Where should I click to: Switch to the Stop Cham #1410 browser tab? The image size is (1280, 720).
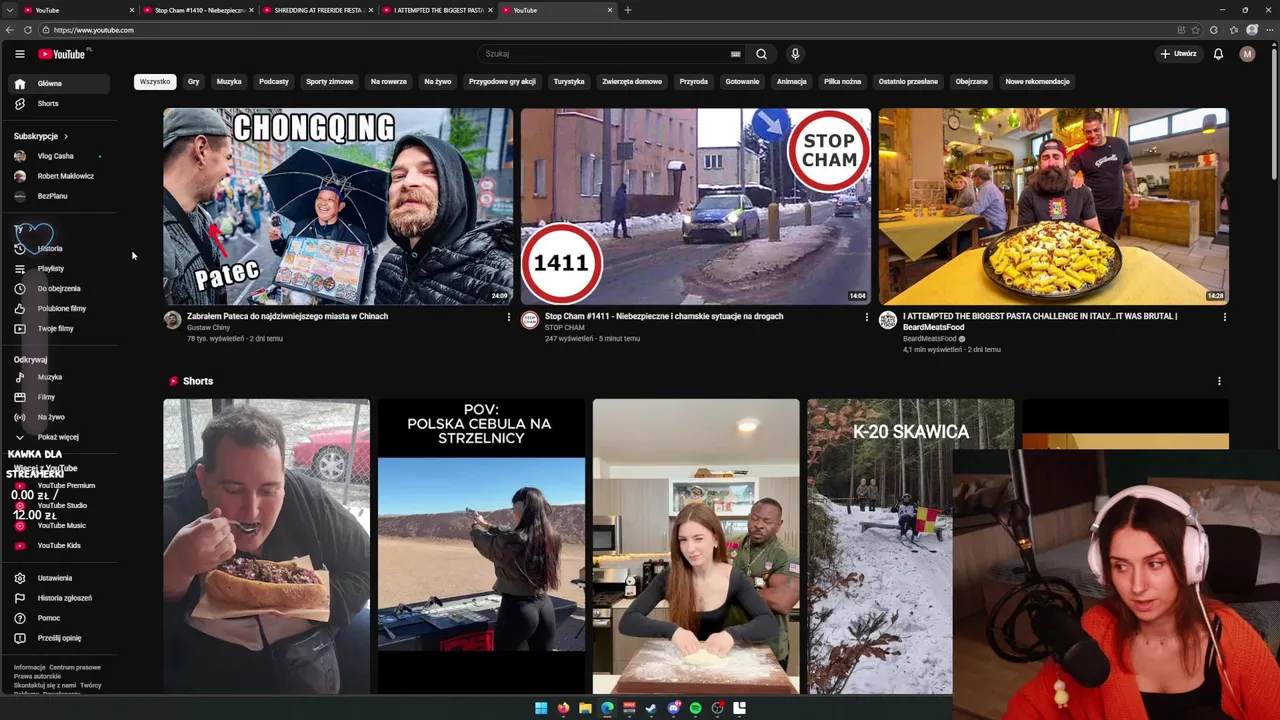197,10
